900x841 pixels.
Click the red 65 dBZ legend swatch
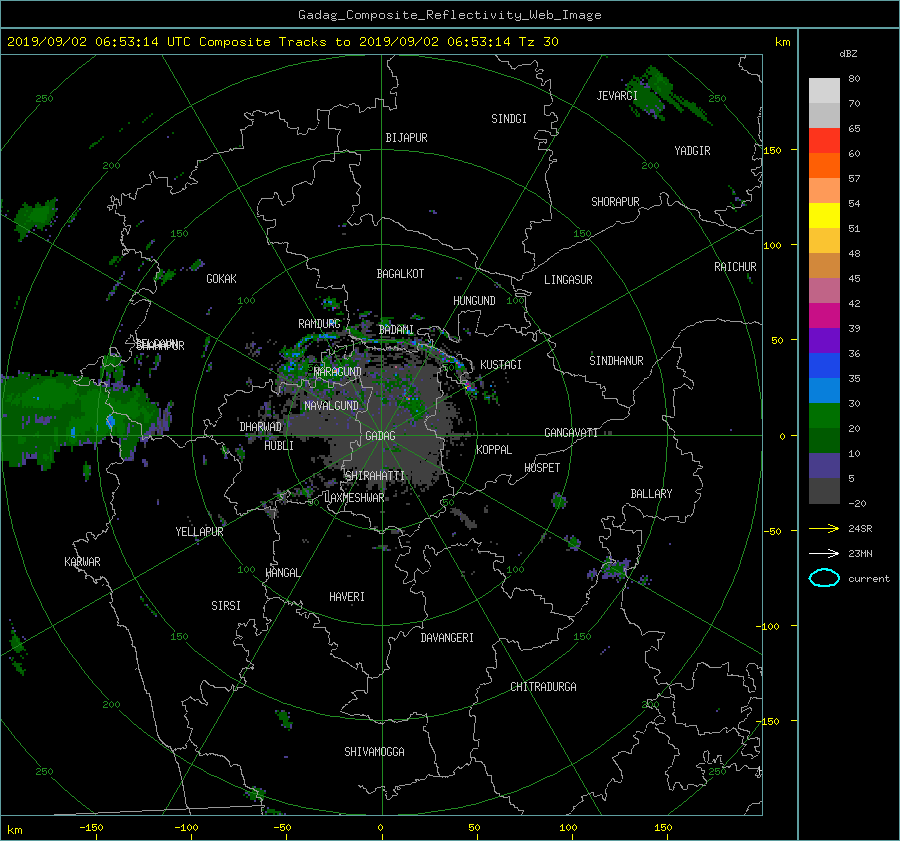(x=824, y=140)
